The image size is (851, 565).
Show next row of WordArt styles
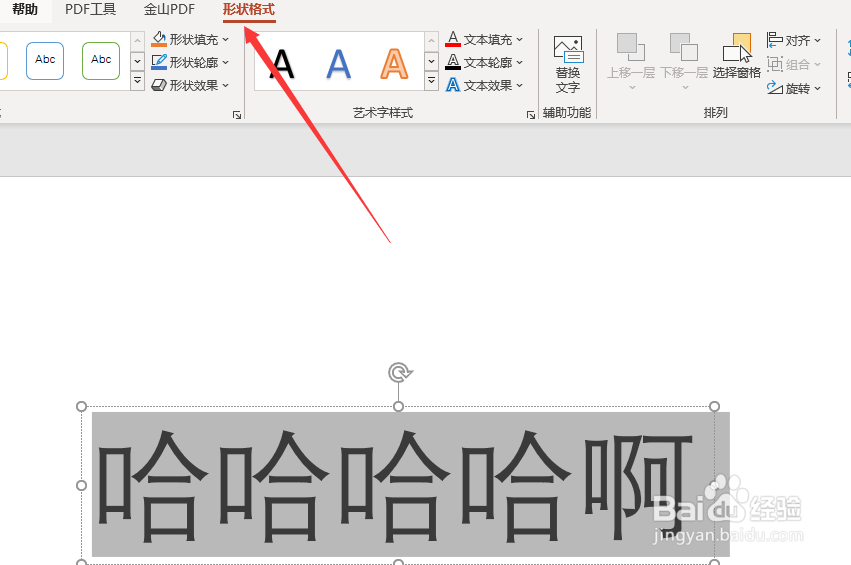pyautogui.click(x=431, y=61)
